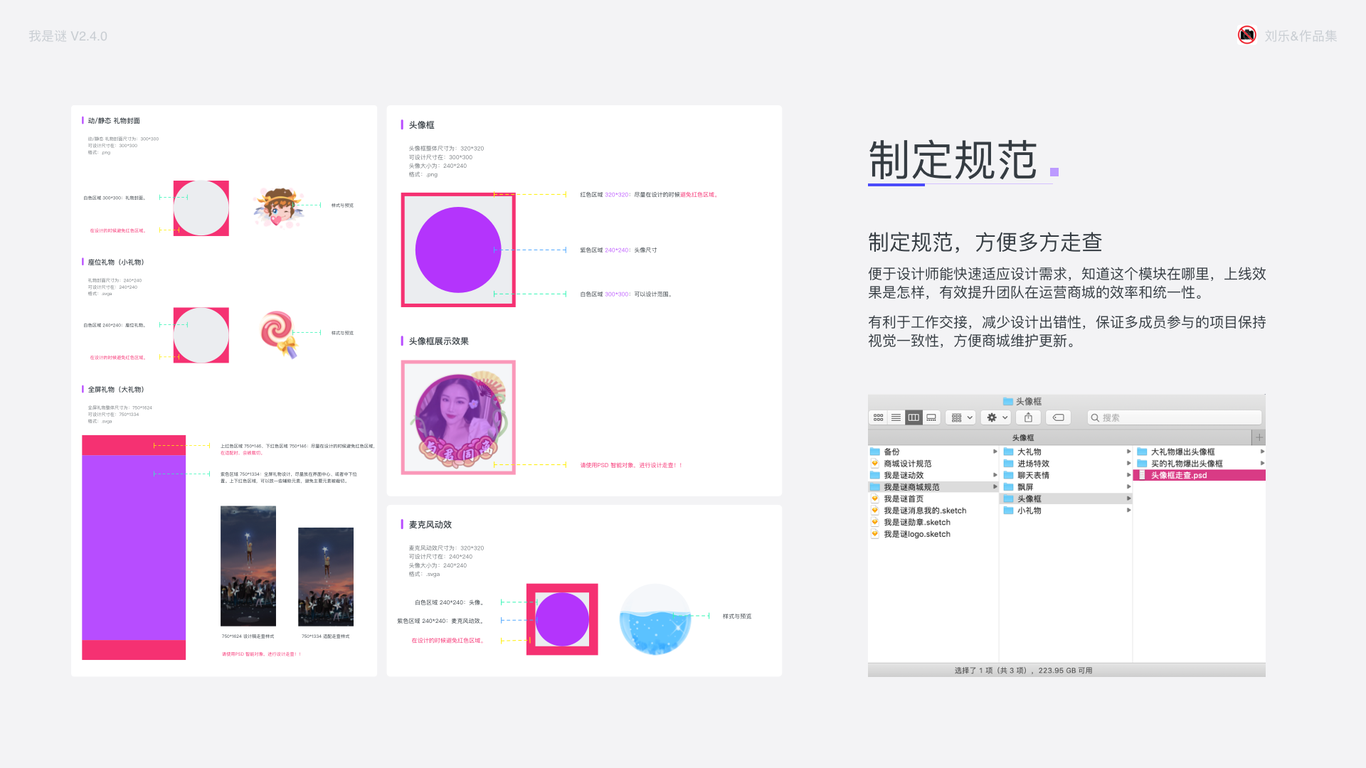Select Finder column view button
The height and width of the screenshot is (768, 1366).
[x=914, y=417]
